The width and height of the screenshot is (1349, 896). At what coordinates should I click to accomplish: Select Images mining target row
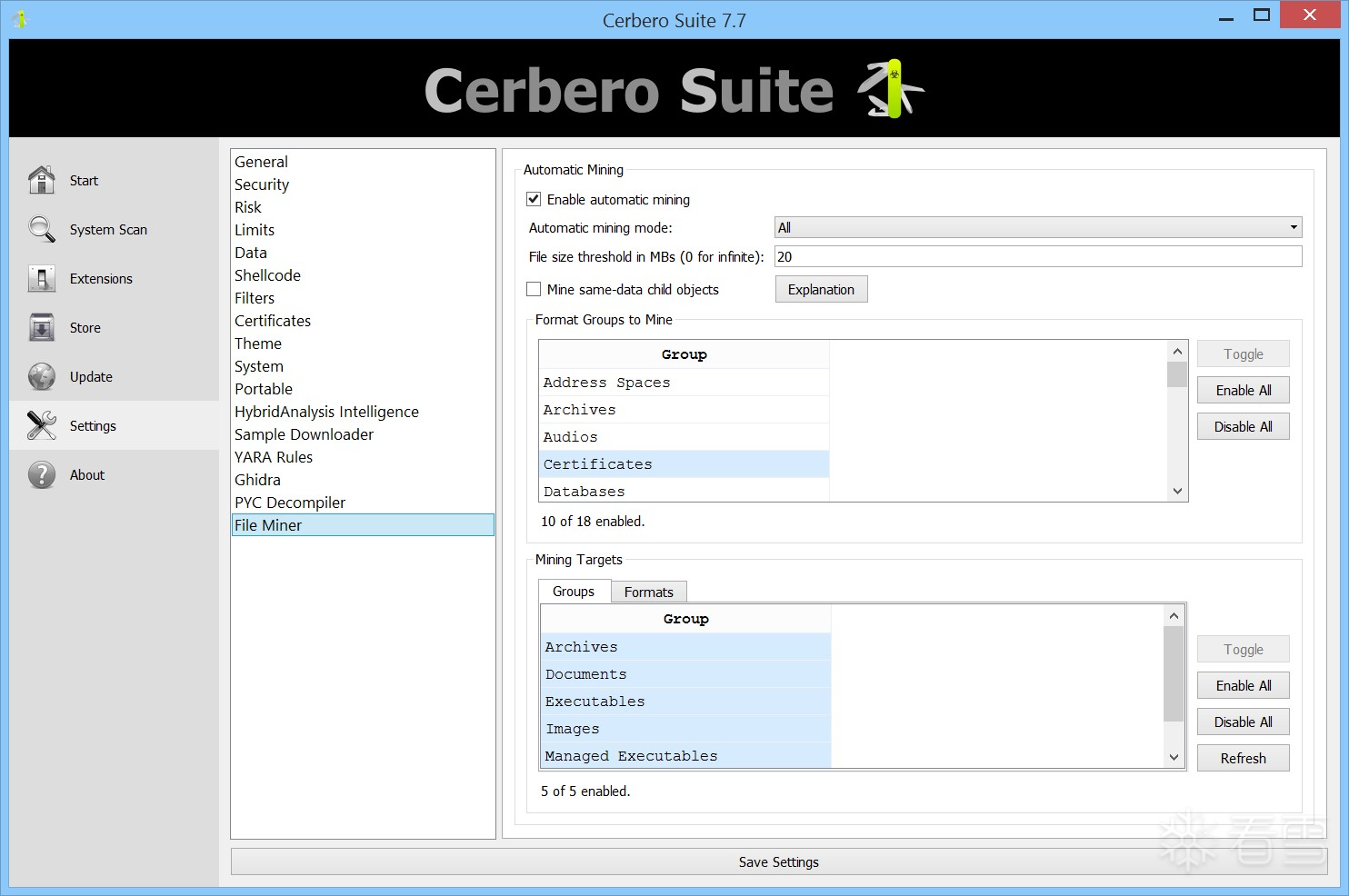click(x=686, y=729)
